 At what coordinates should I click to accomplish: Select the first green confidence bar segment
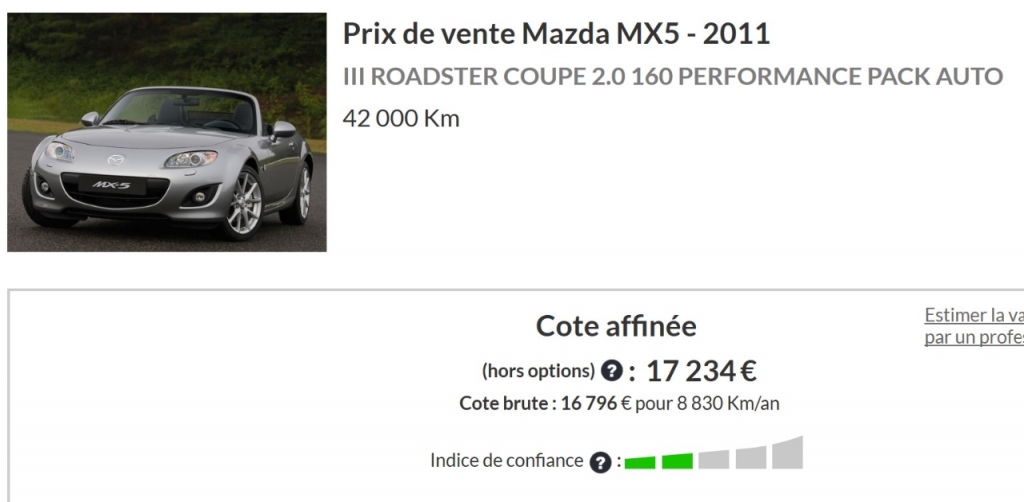[639, 463]
